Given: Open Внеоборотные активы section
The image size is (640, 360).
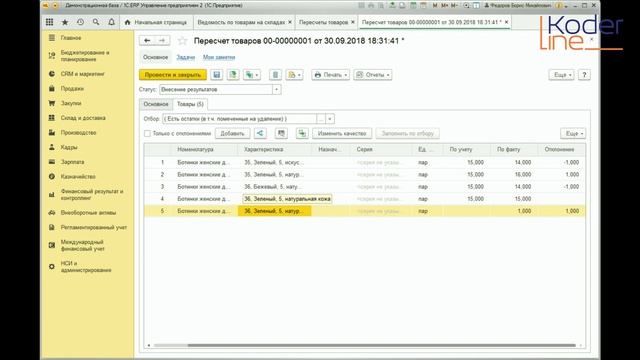Looking at the screenshot, I should (x=88, y=213).
